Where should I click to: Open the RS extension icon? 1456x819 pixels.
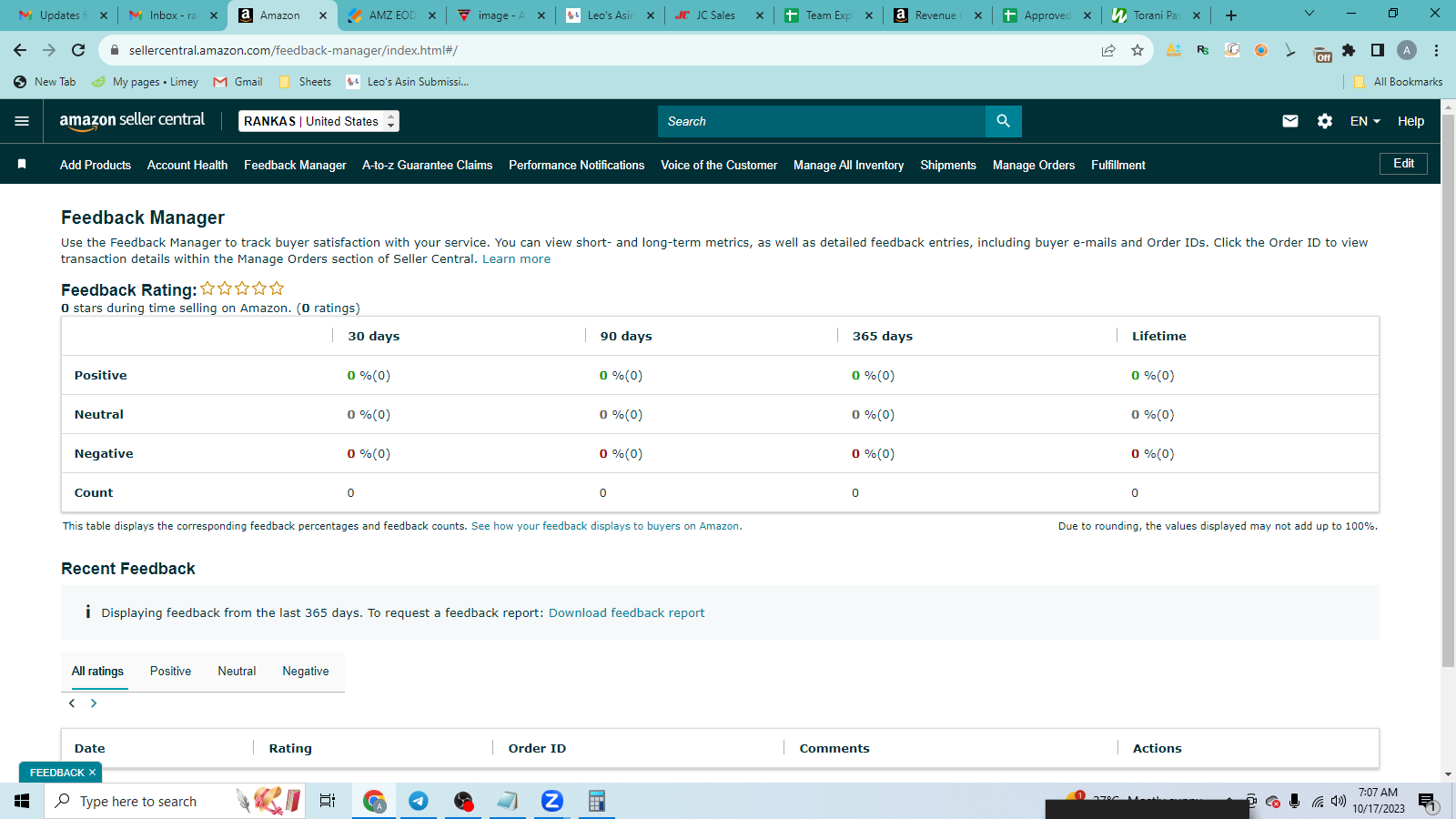pos(1203,50)
